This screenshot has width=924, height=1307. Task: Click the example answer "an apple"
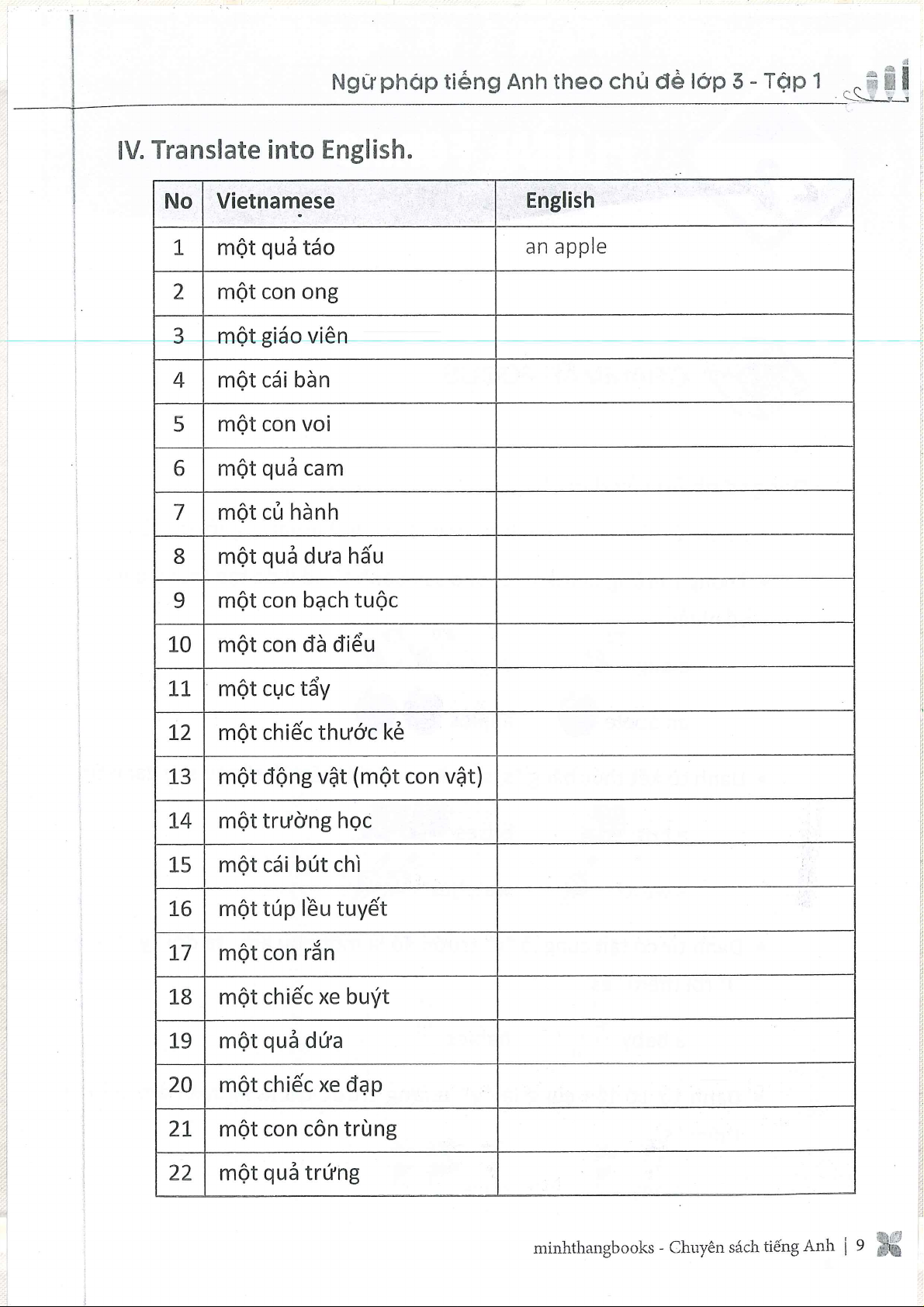pyautogui.click(x=566, y=247)
